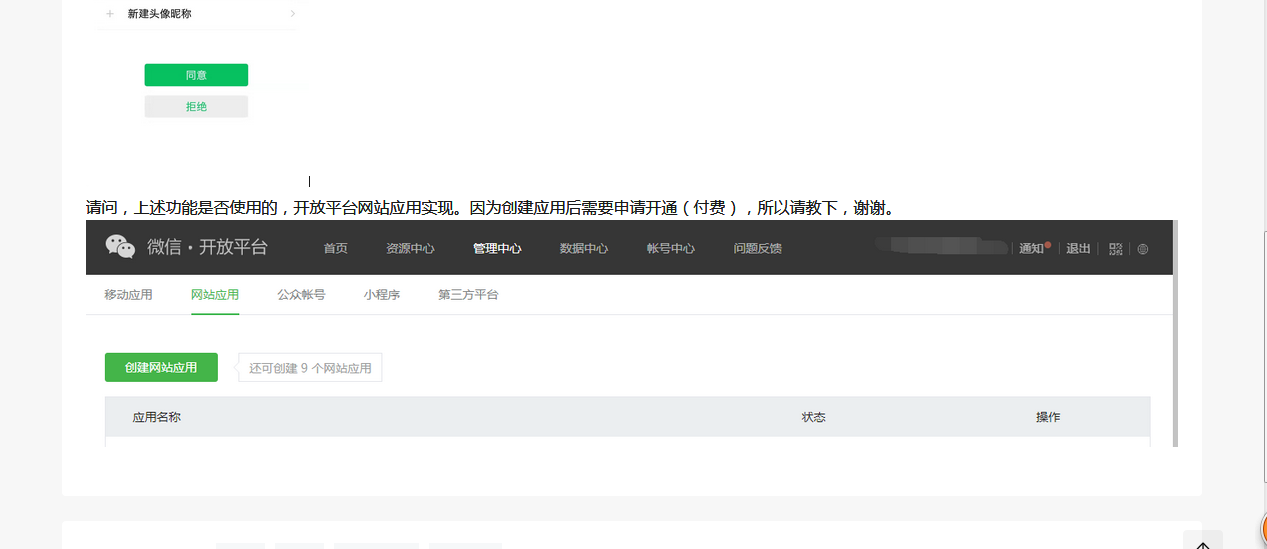Switch to the 网站应用 tab
This screenshot has height=549, width=1267.
pos(215,295)
